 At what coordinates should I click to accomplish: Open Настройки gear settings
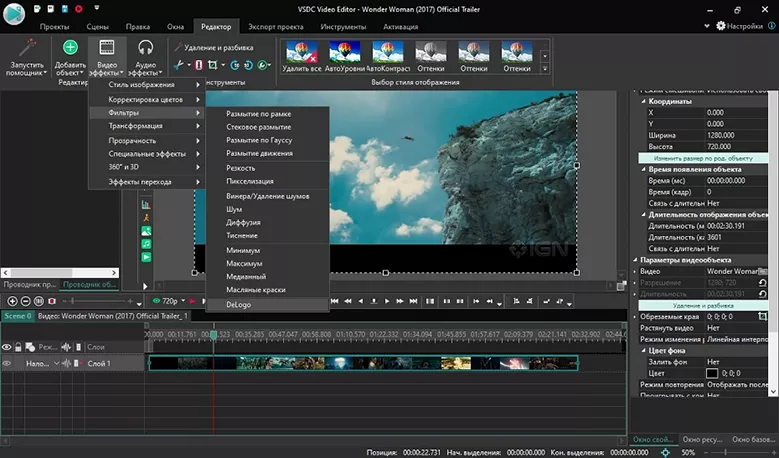[x=739, y=26]
